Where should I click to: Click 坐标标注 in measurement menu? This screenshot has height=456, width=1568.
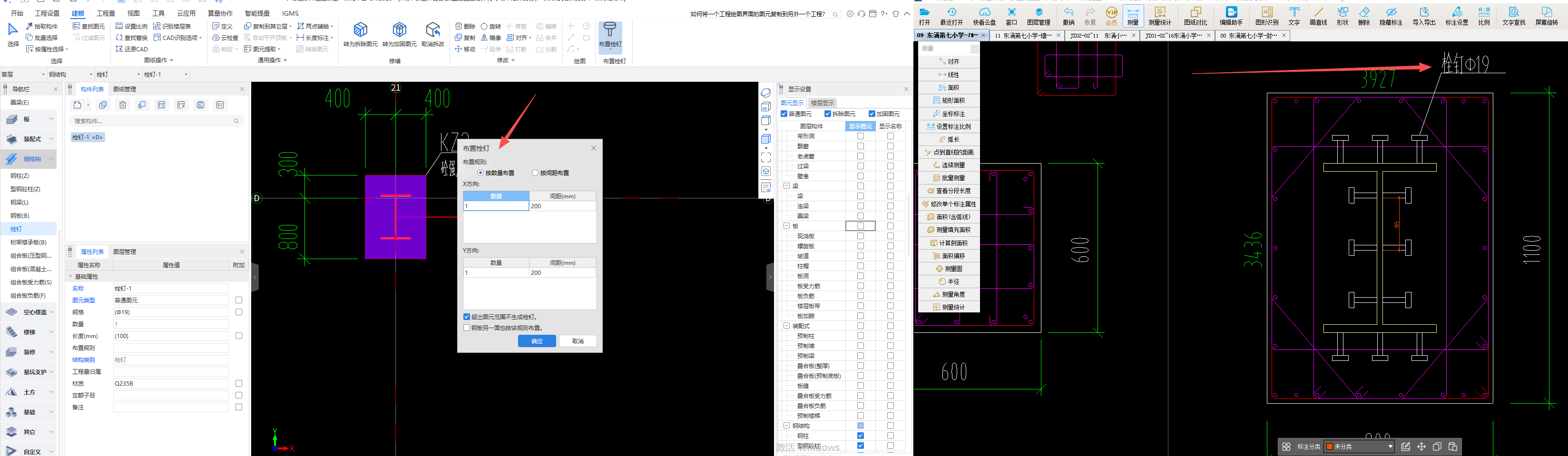949,114
